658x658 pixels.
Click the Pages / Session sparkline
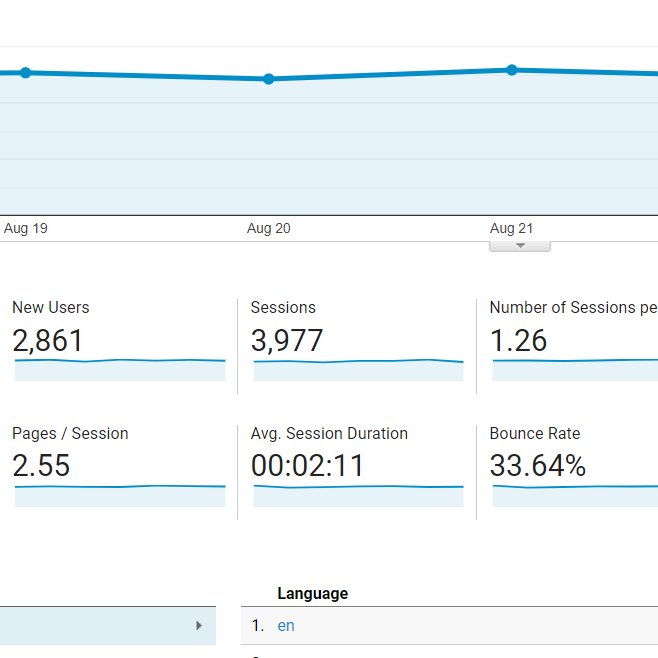pyautogui.click(x=120, y=496)
